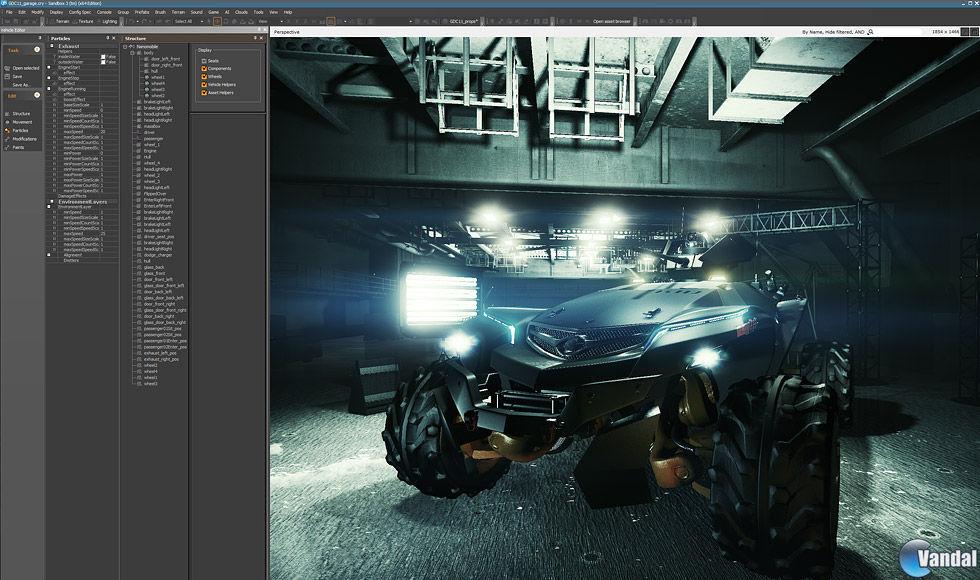
Task: Collapse the body node in Structure tree
Action: (133, 53)
